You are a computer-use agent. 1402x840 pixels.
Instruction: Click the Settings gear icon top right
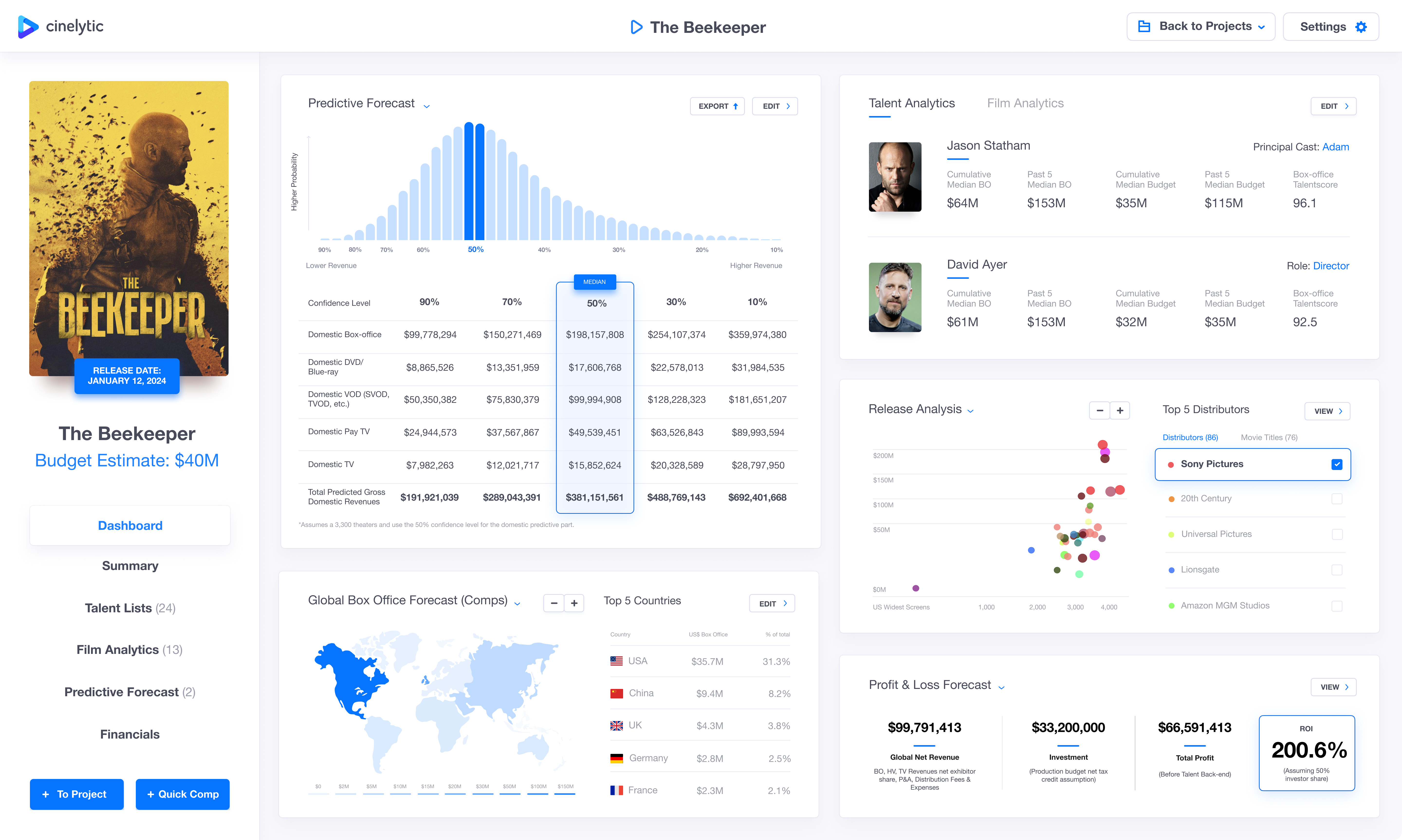click(x=1359, y=27)
